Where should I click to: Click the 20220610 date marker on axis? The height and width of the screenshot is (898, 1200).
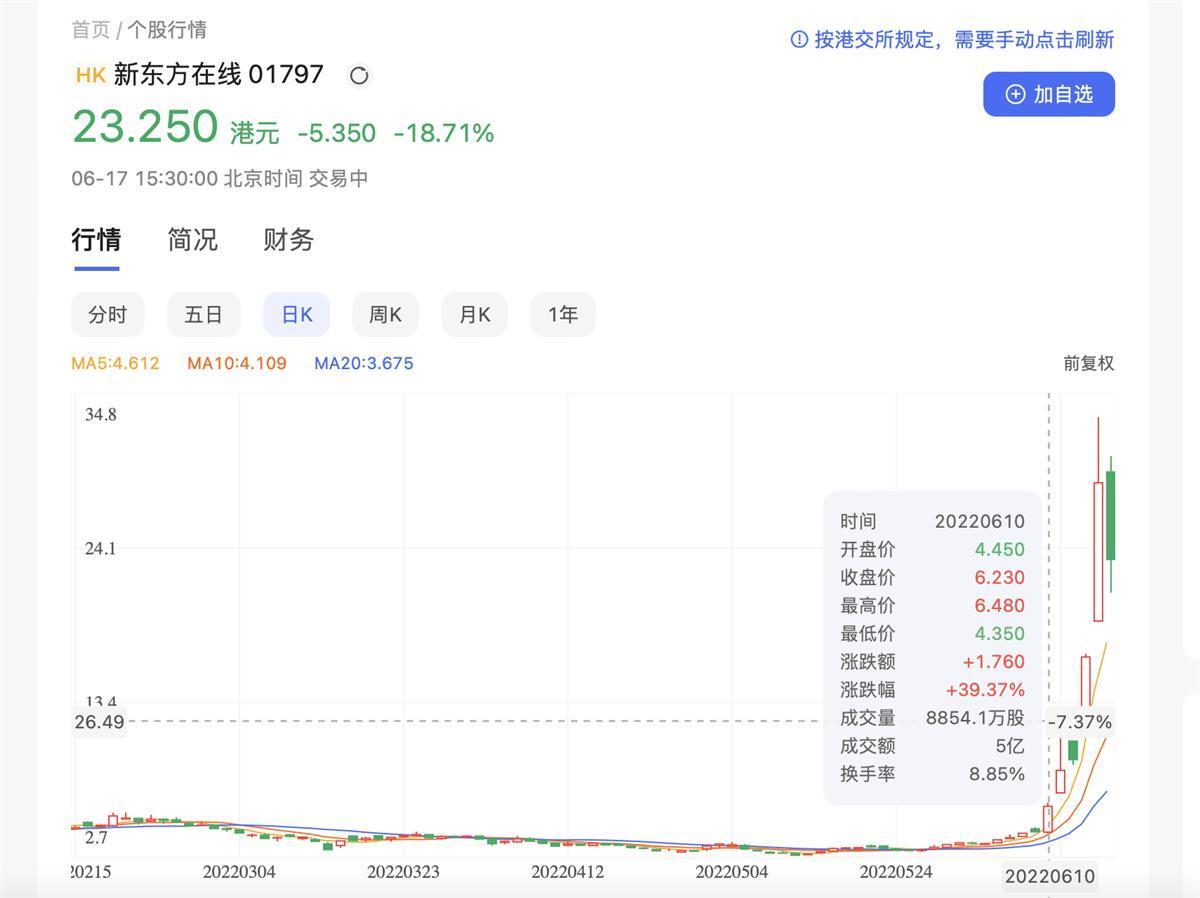point(1049,876)
